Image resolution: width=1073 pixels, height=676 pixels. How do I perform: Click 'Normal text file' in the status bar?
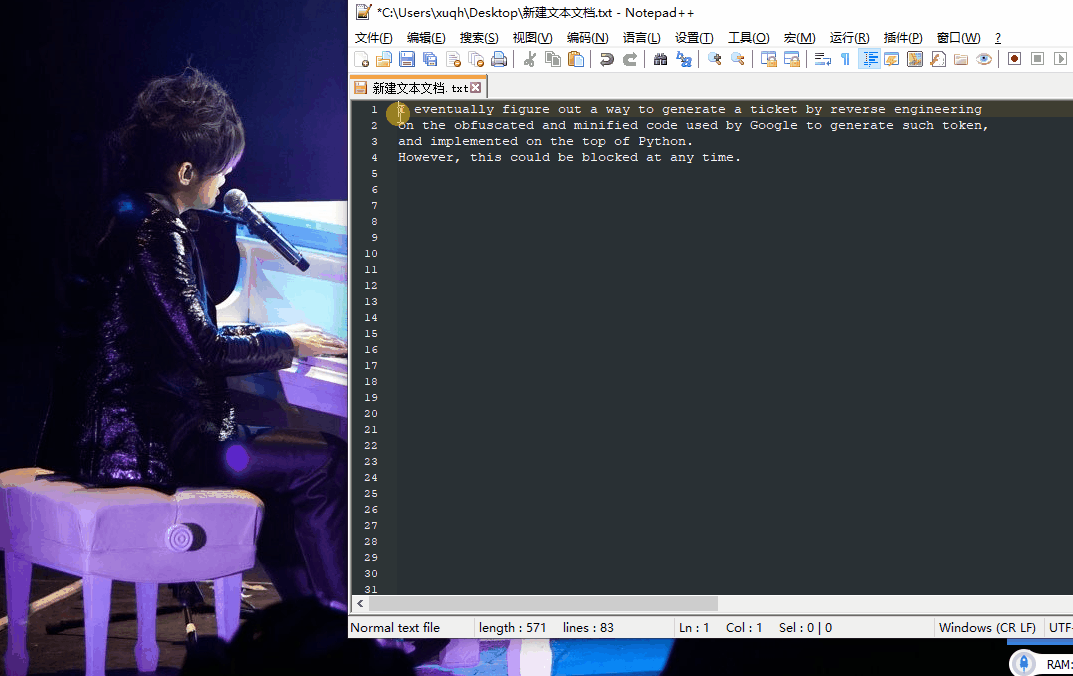[395, 627]
